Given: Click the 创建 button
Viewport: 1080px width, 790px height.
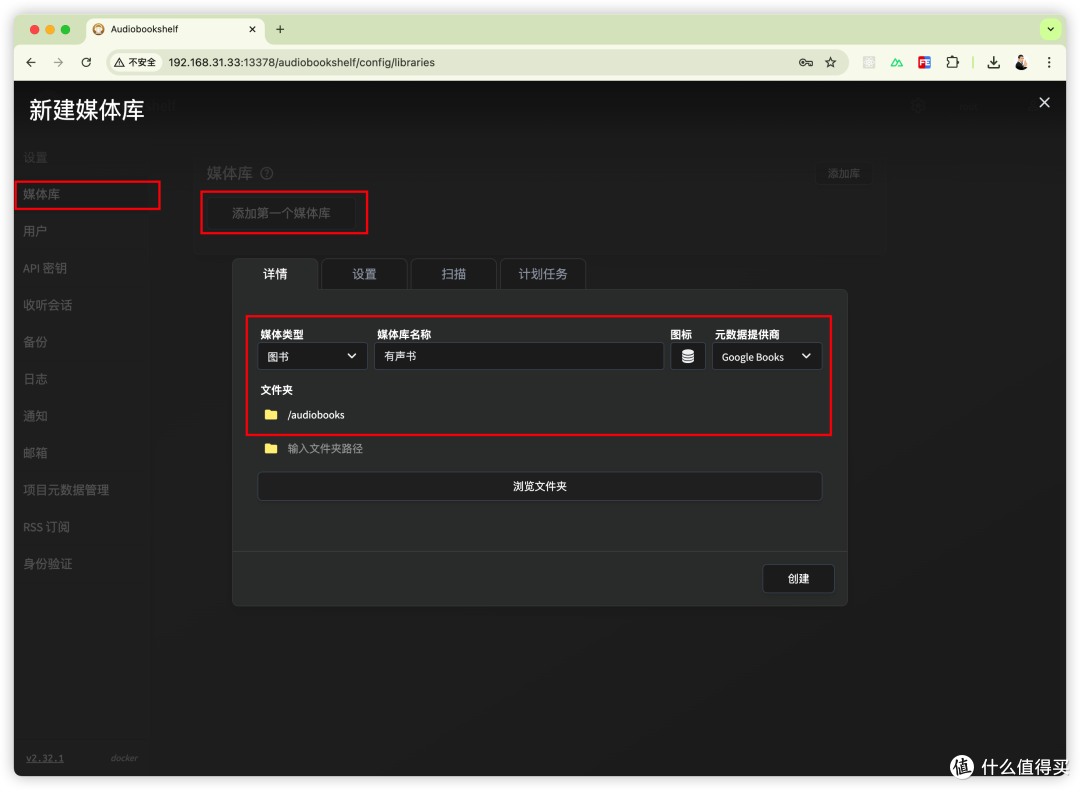Looking at the screenshot, I should [798, 578].
